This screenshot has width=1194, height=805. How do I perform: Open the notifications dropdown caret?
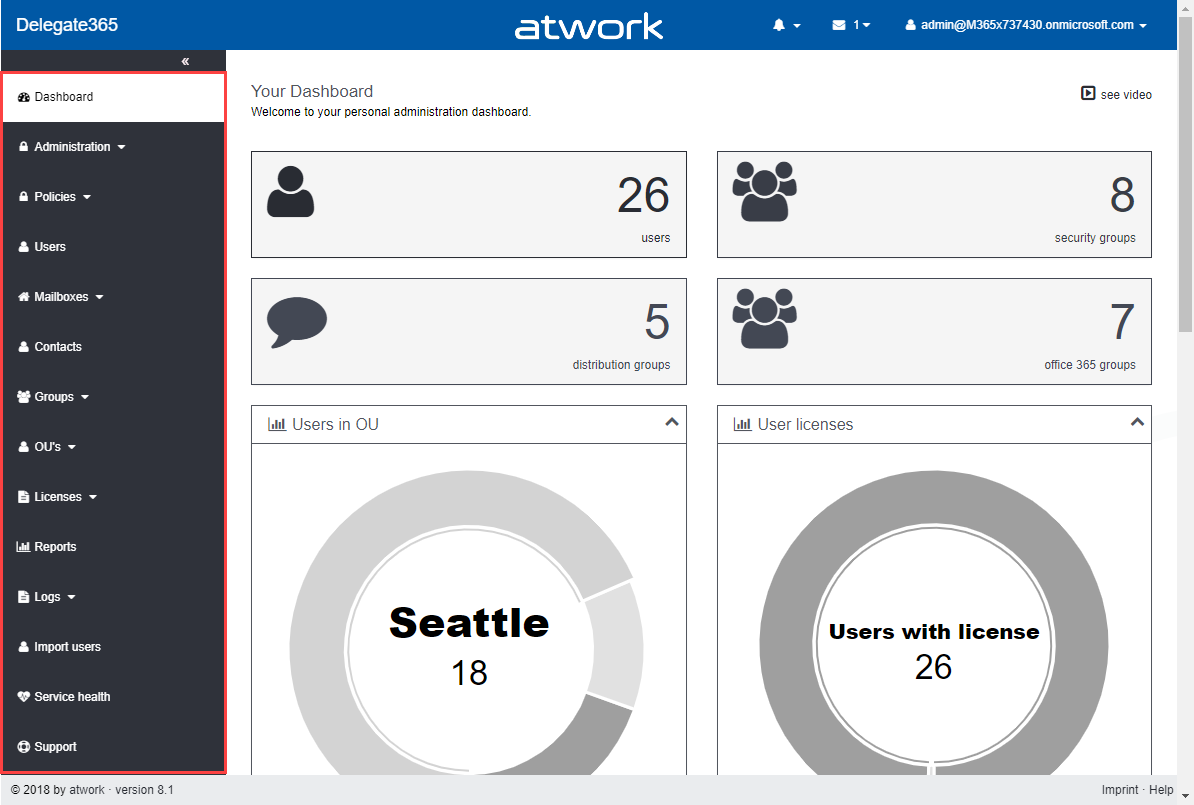797,26
